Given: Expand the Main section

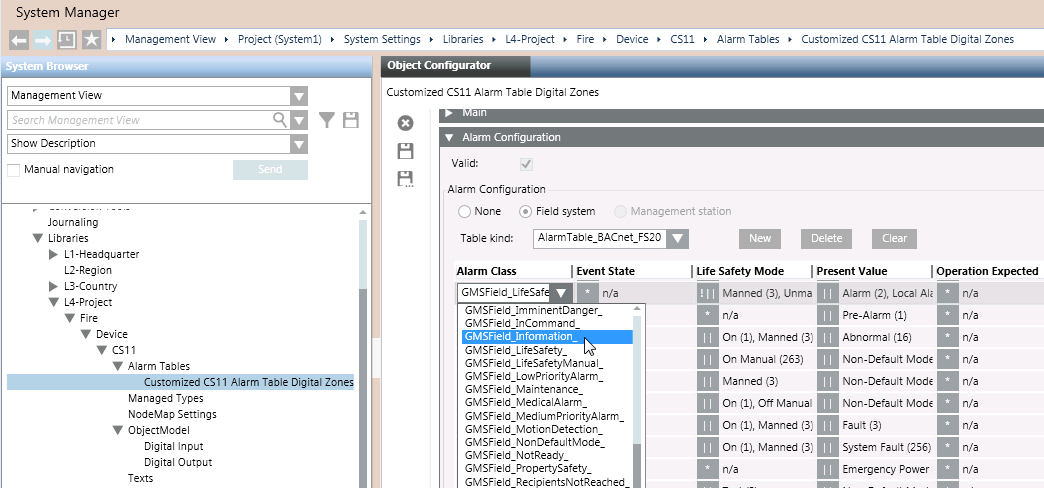Looking at the screenshot, I should (450, 113).
